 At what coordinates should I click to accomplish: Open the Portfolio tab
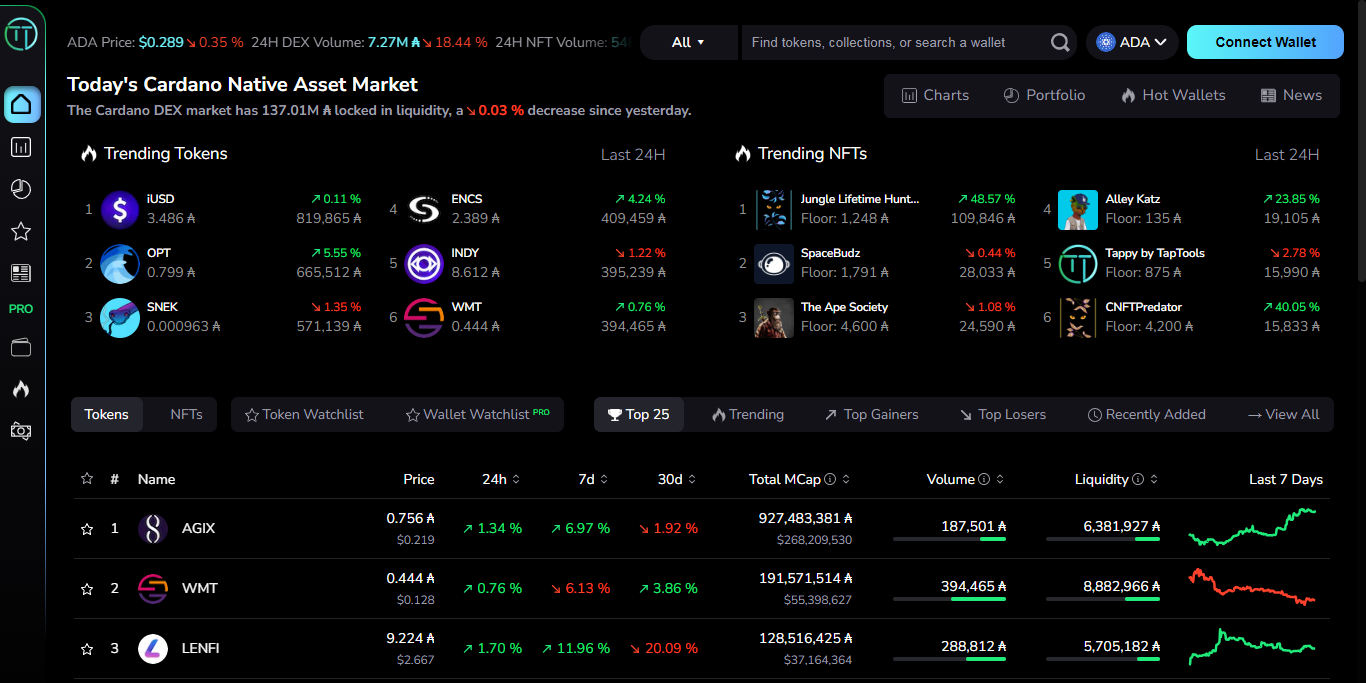click(1043, 95)
